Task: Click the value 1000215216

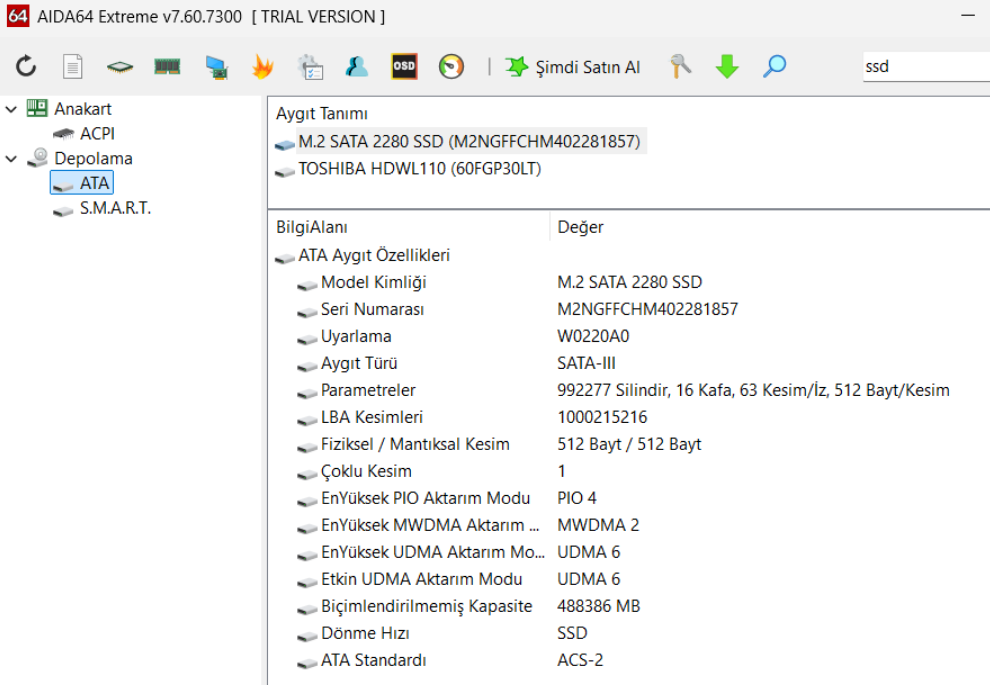Action: point(602,417)
